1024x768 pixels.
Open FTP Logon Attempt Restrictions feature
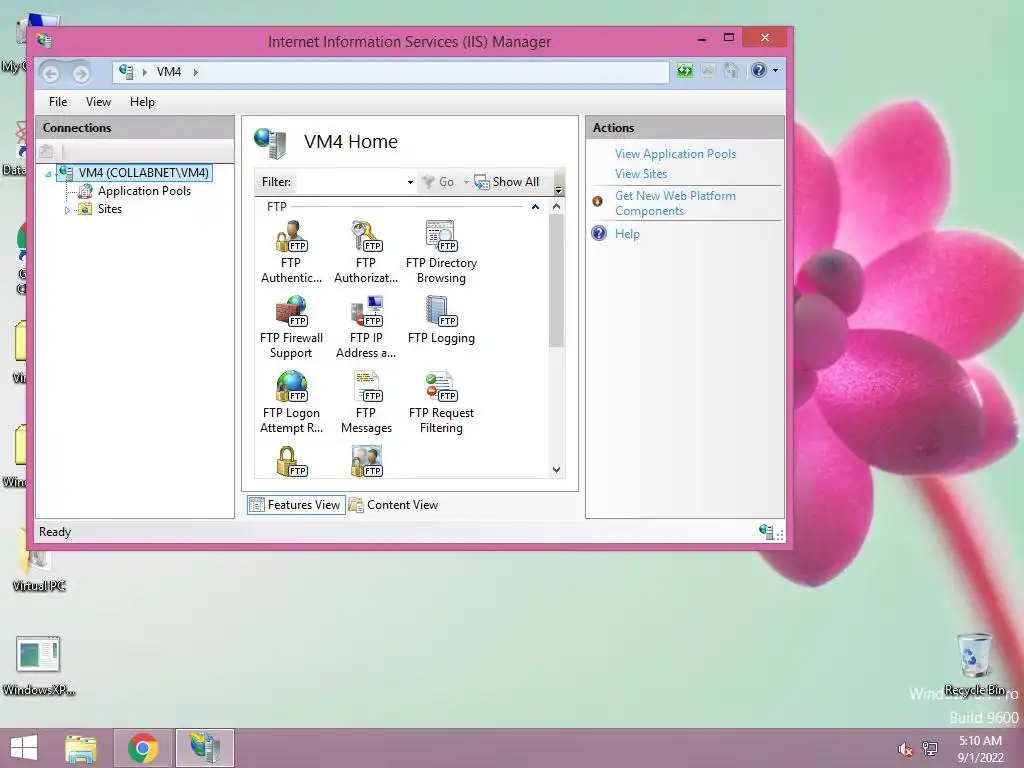(x=291, y=402)
